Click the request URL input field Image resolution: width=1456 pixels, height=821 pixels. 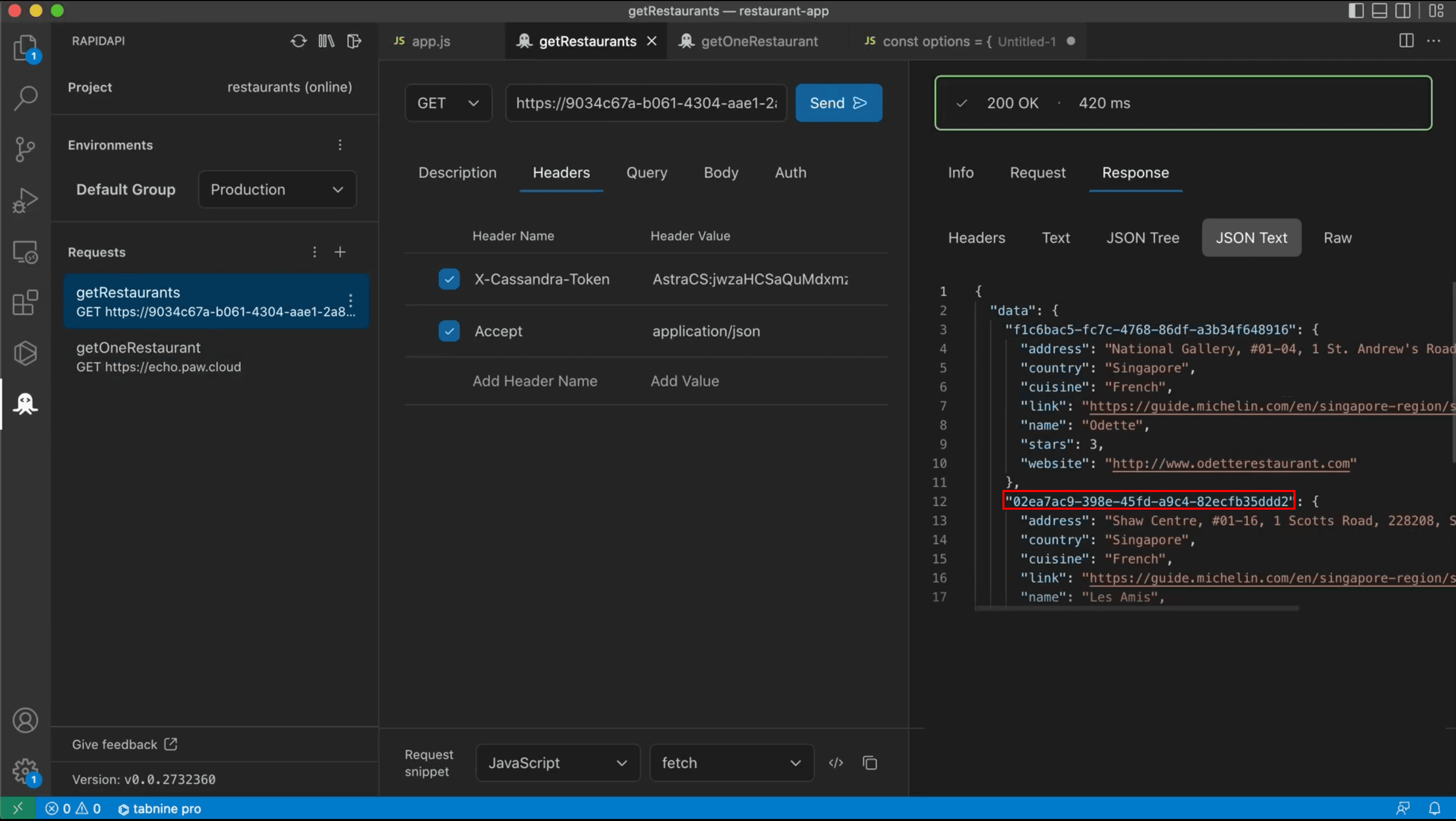(x=646, y=103)
